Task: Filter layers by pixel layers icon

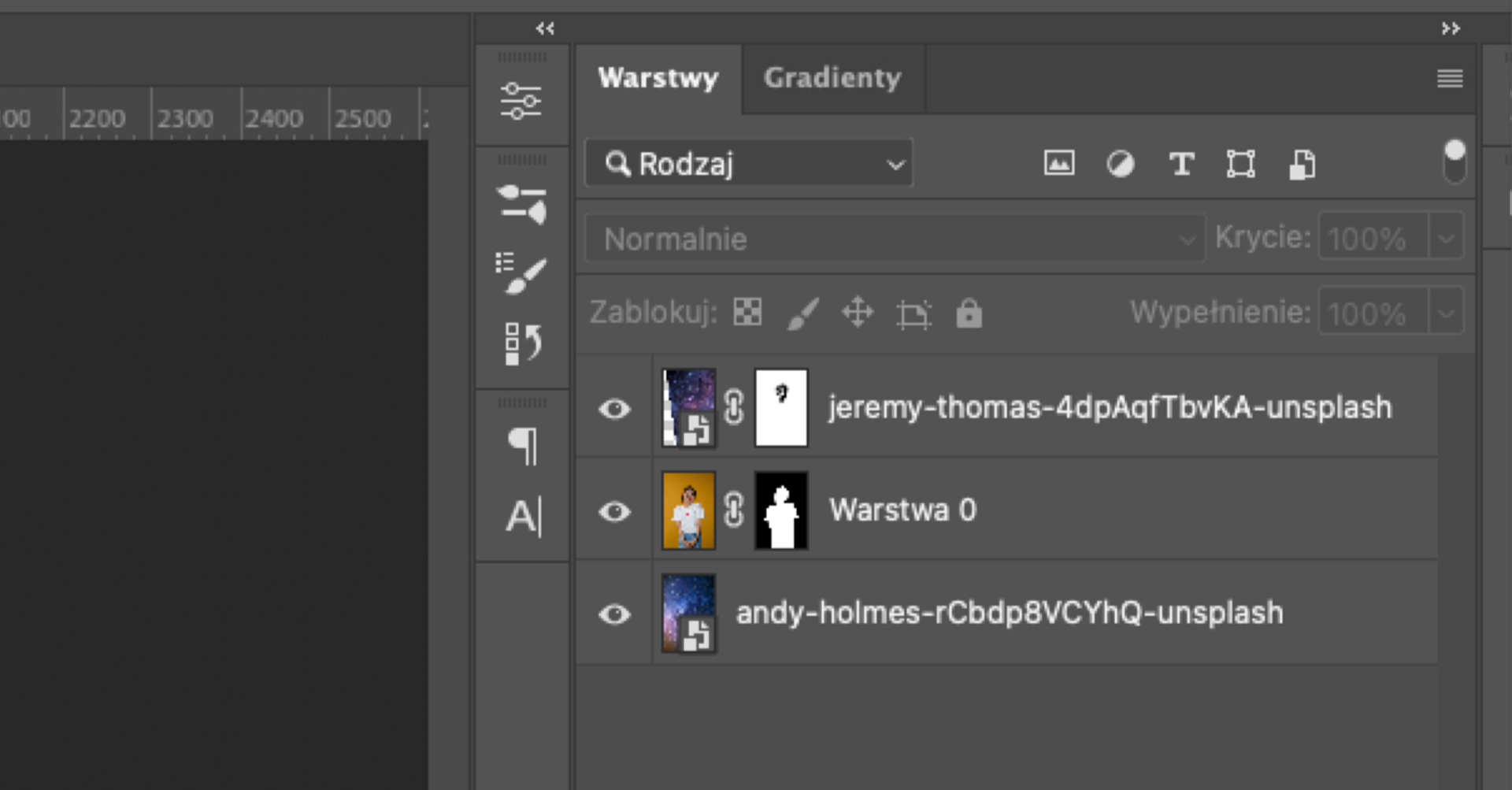Action: [1059, 164]
